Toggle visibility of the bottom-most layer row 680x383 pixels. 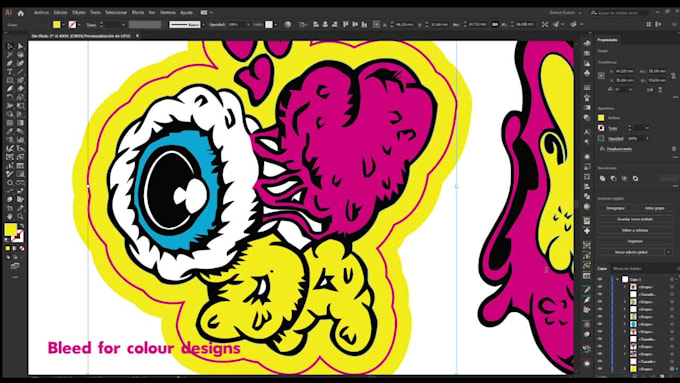(600, 369)
